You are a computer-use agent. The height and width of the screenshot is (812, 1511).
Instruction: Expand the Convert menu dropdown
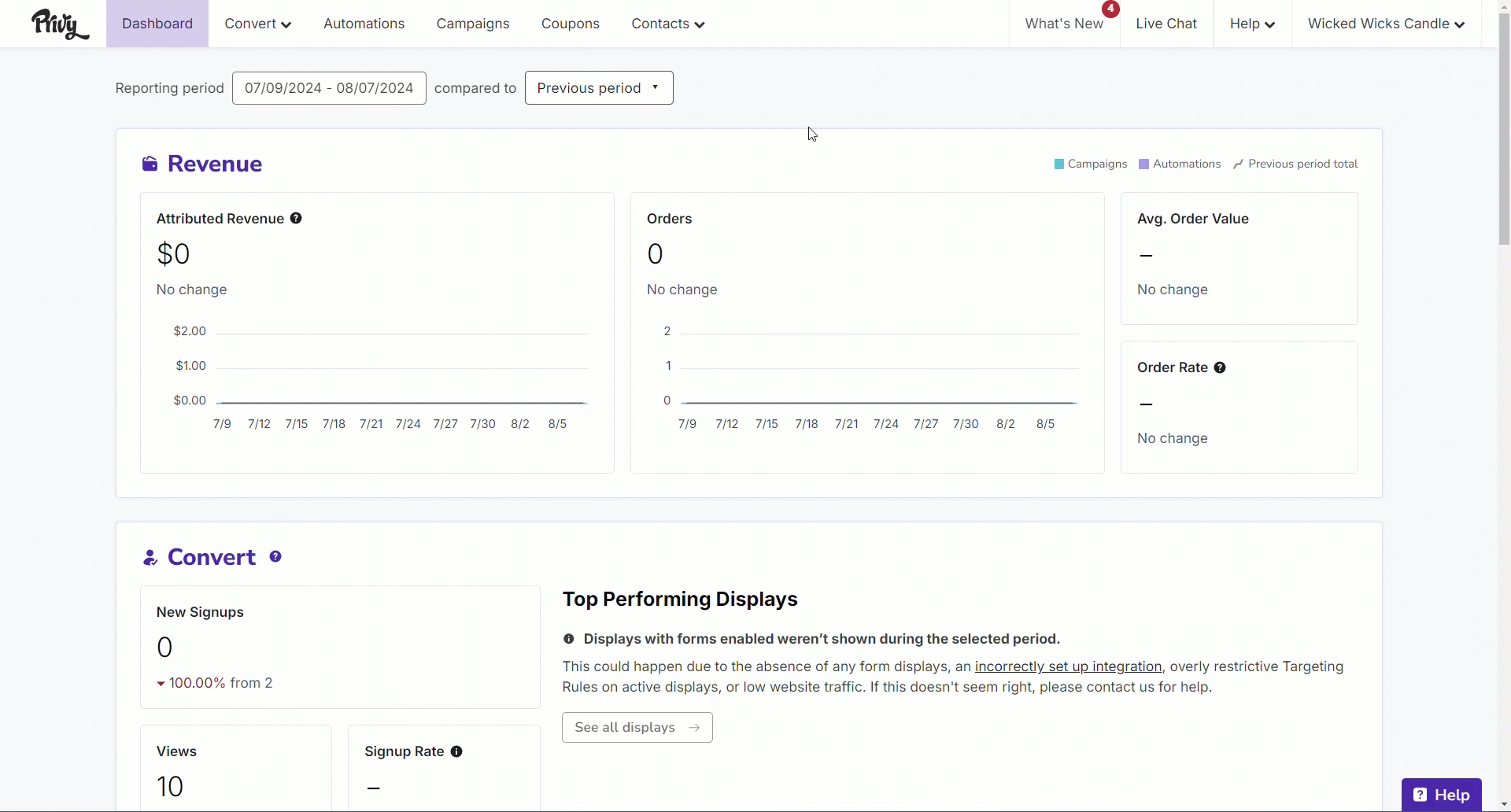(258, 24)
